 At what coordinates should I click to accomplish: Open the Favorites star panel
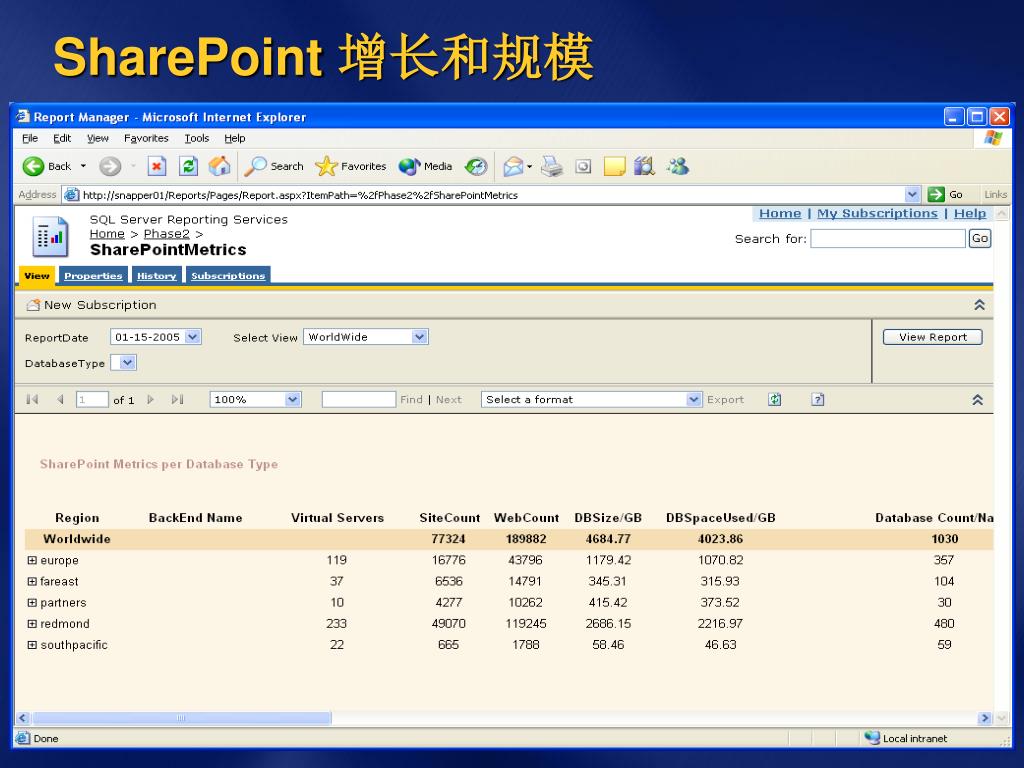351,167
